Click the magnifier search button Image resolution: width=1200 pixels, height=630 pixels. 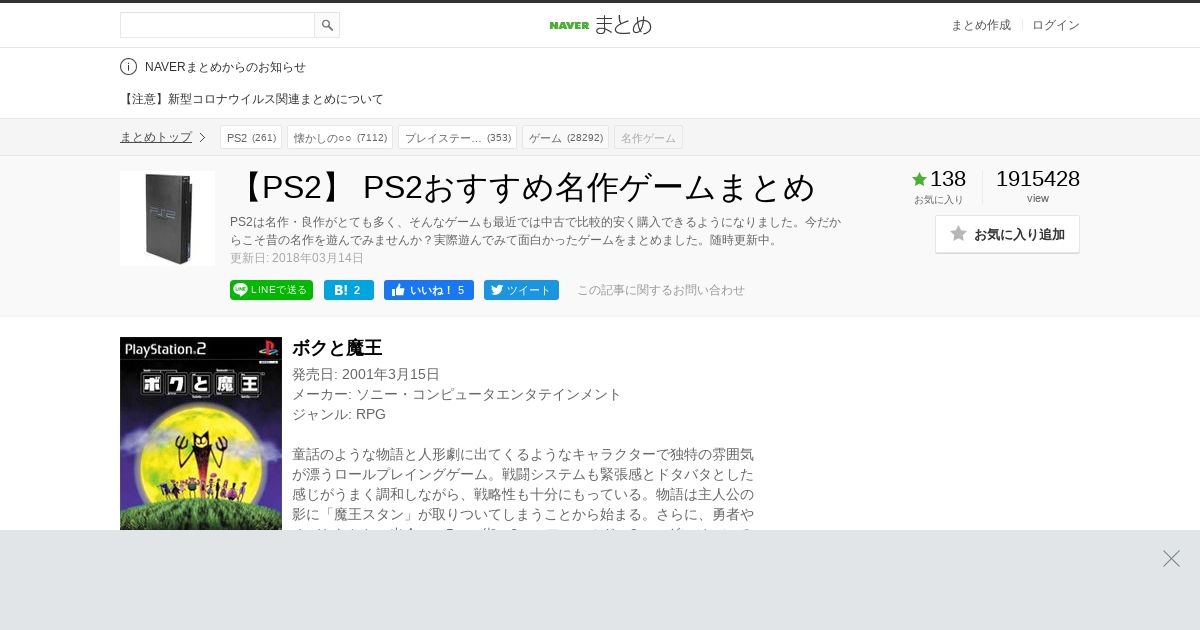pyautogui.click(x=327, y=25)
